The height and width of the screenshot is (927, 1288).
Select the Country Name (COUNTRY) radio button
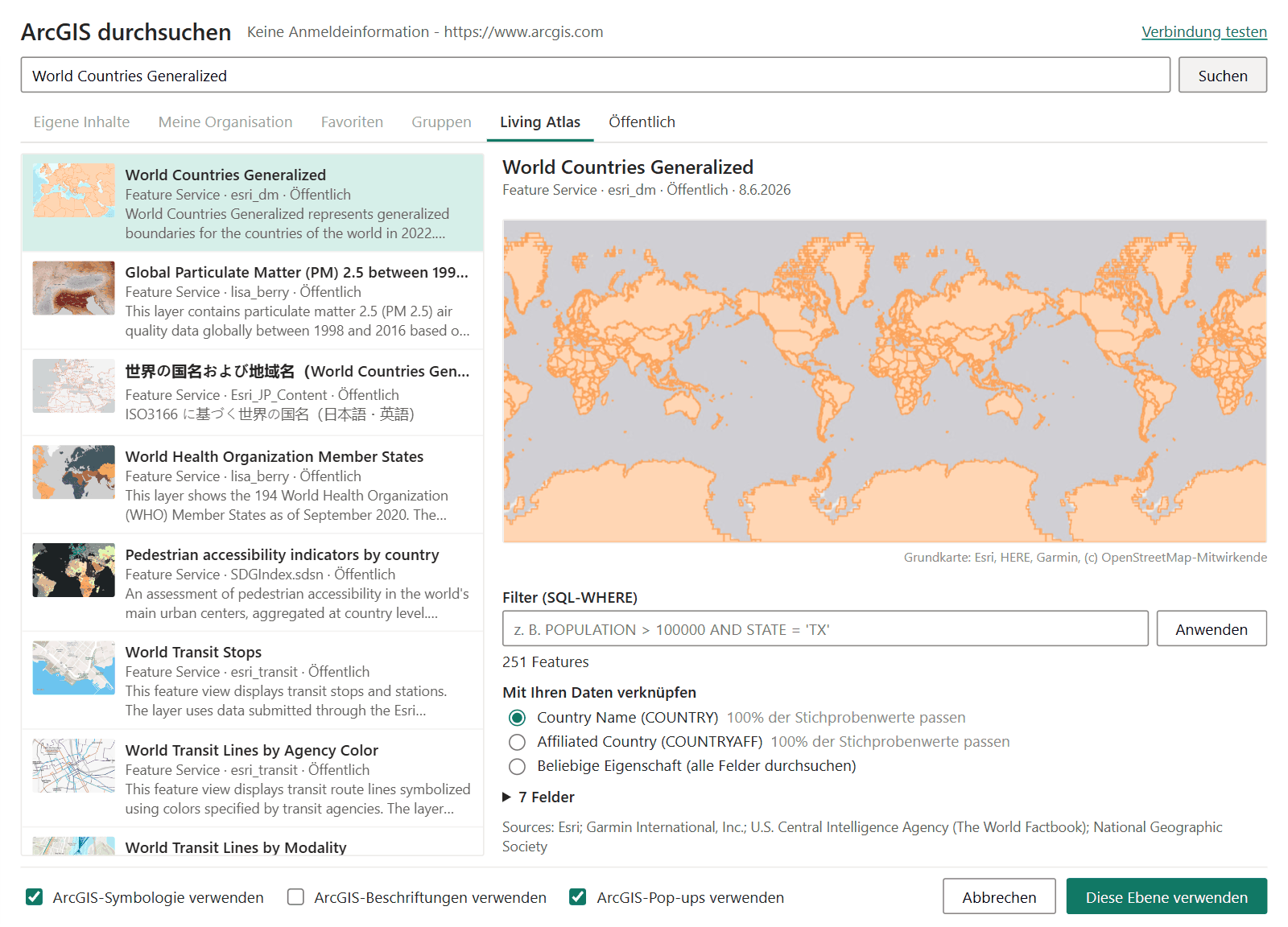[x=517, y=717]
